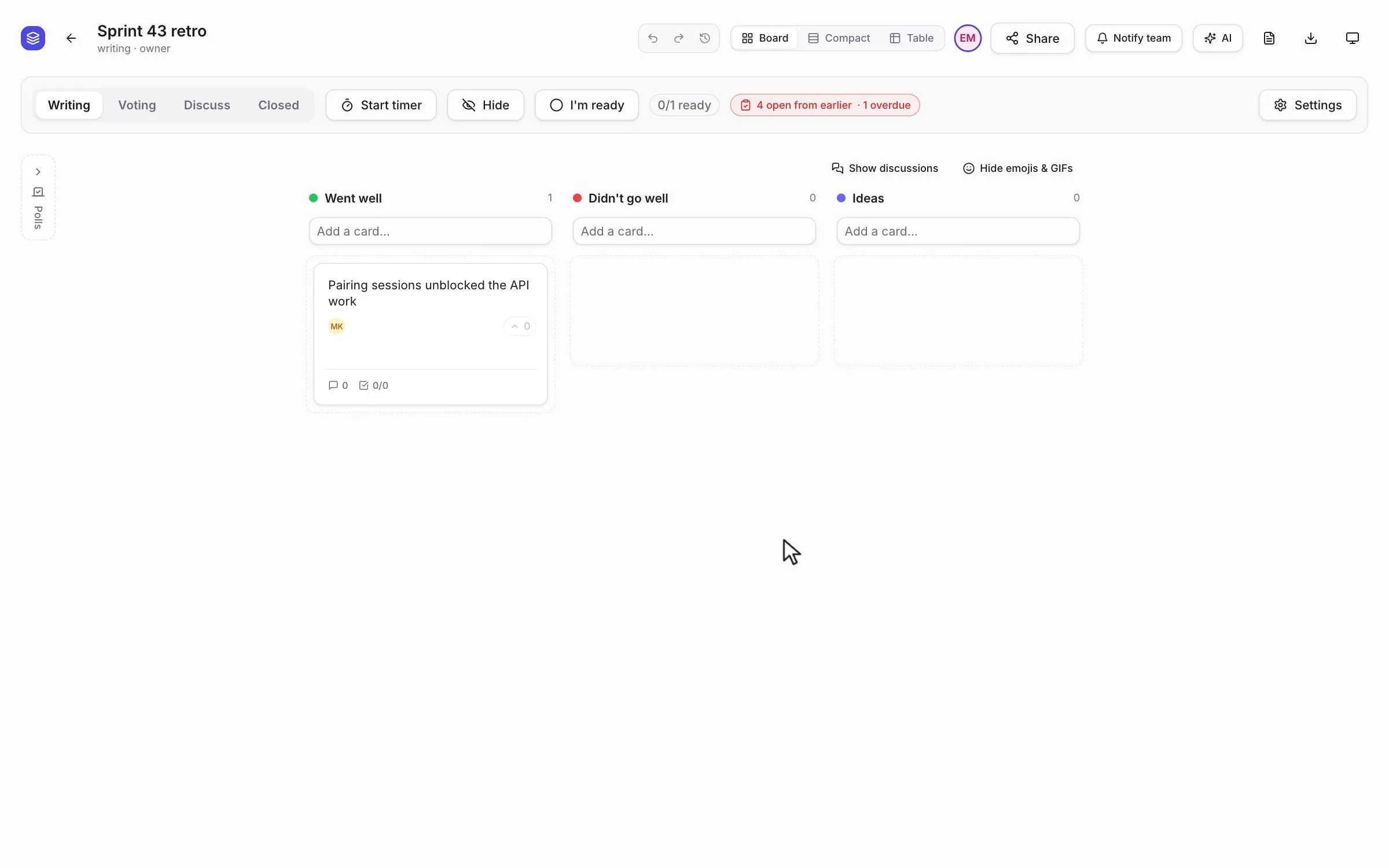Undo the last action

pyautogui.click(x=653, y=38)
